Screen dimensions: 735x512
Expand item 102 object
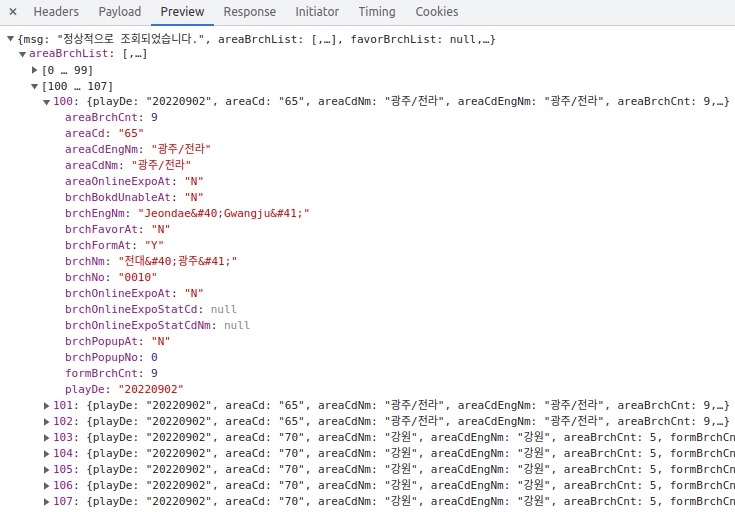click(46, 422)
